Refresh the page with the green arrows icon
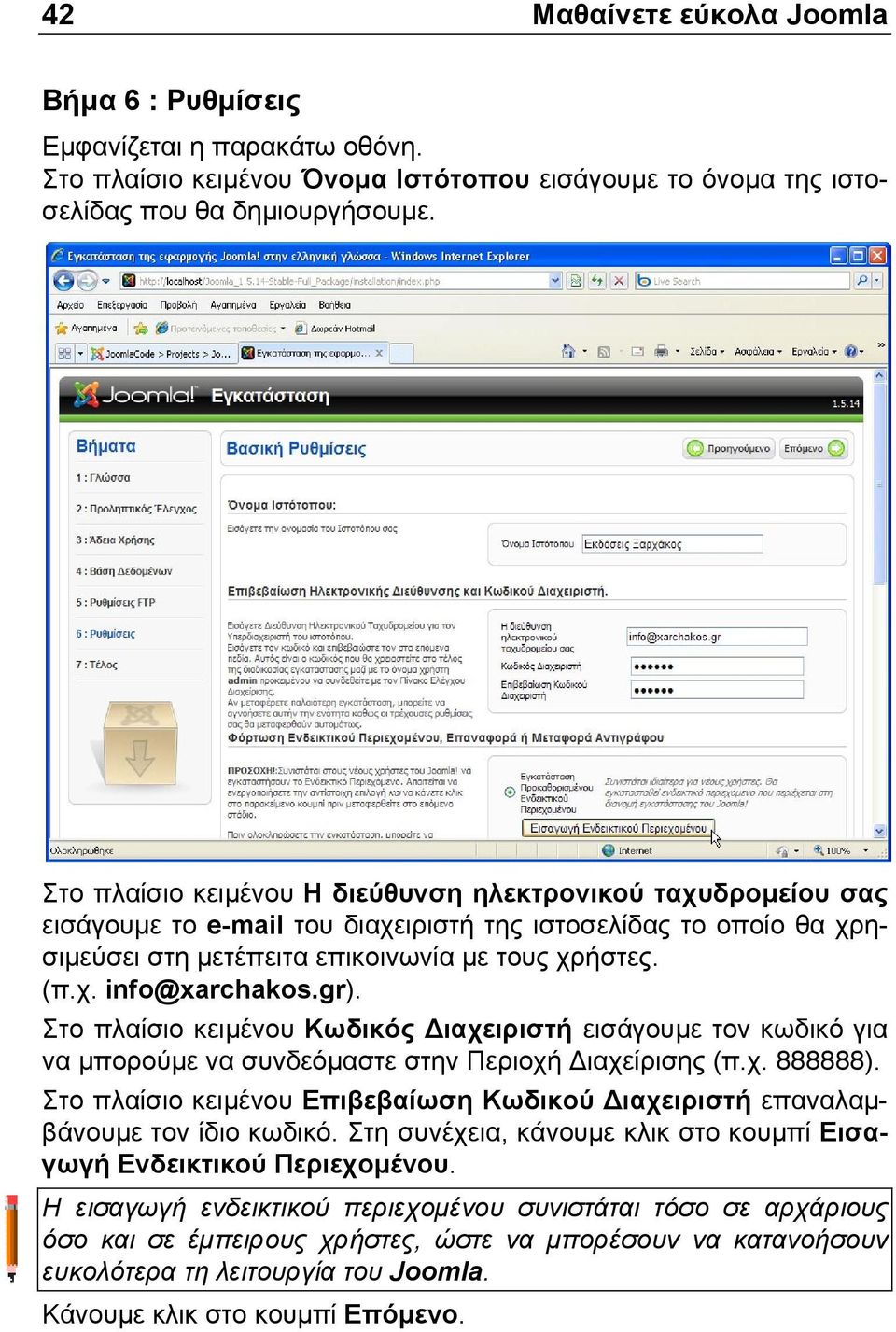Screen dimensions: 896x1332 (x=597, y=281)
